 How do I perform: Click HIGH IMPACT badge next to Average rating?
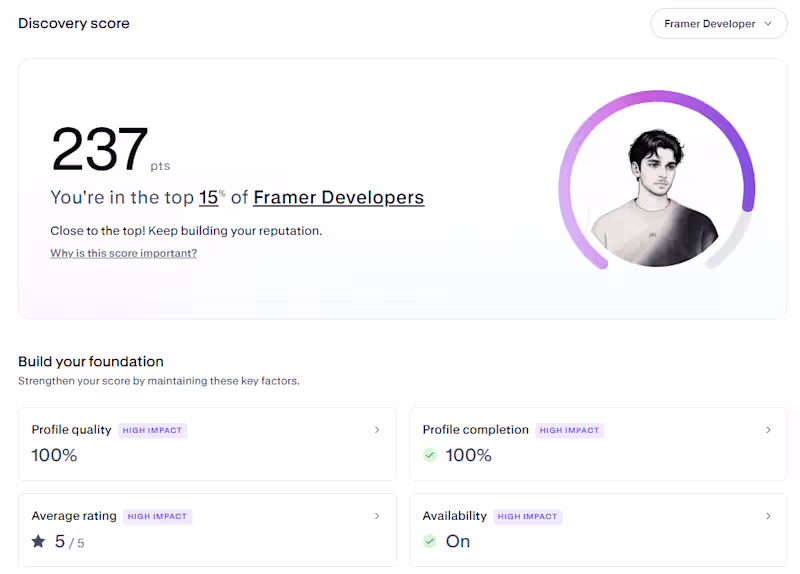click(157, 517)
